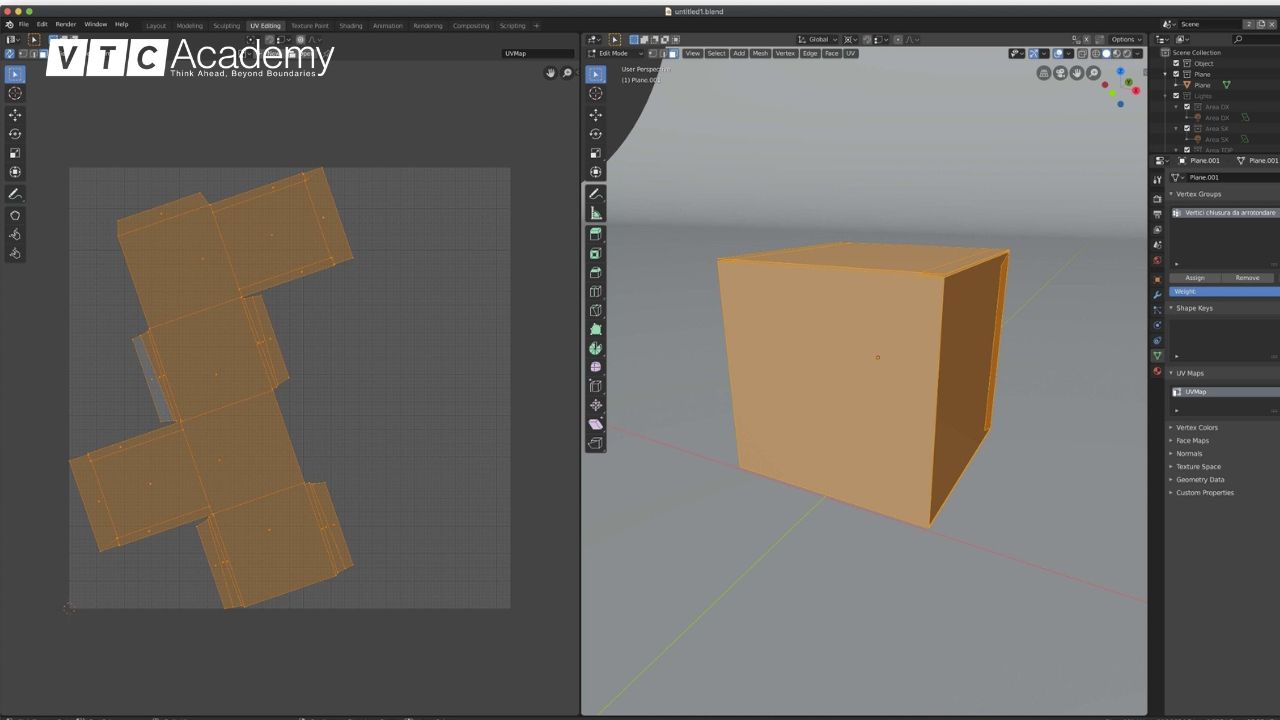This screenshot has height=720, width=1280.
Task: Select the Bevel tool icon
Action: click(596, 272)
